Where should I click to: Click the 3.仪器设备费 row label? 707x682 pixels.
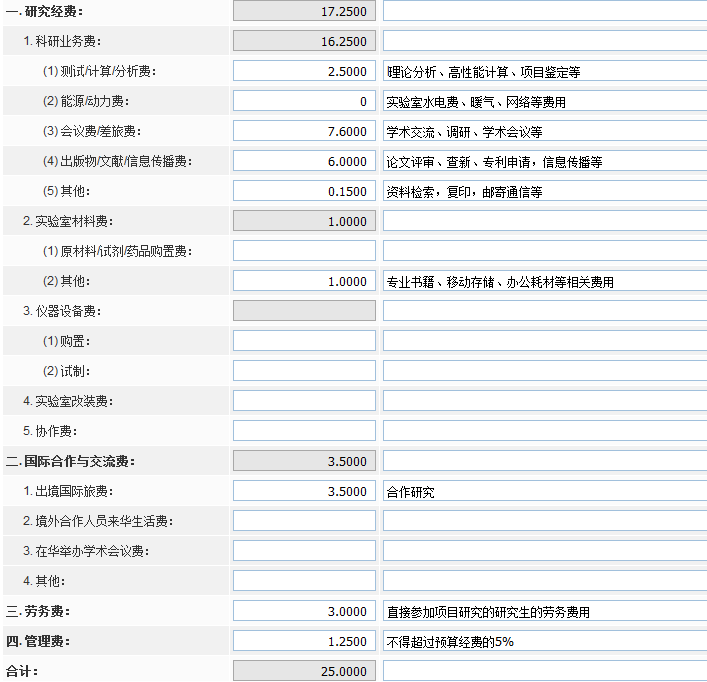click(62, 311)
